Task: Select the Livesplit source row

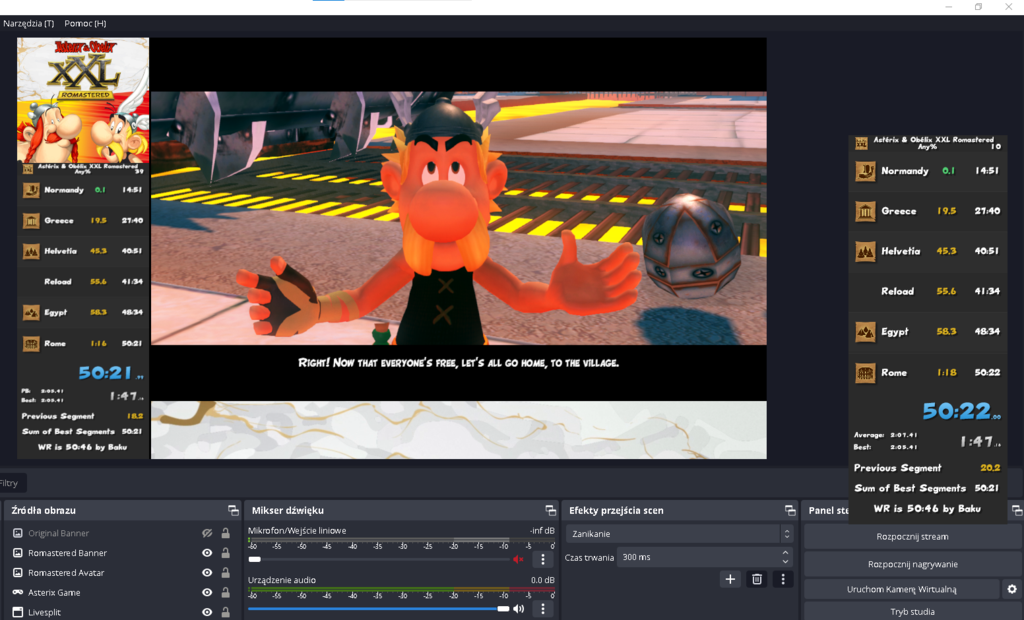Action: tap(122, 612)
